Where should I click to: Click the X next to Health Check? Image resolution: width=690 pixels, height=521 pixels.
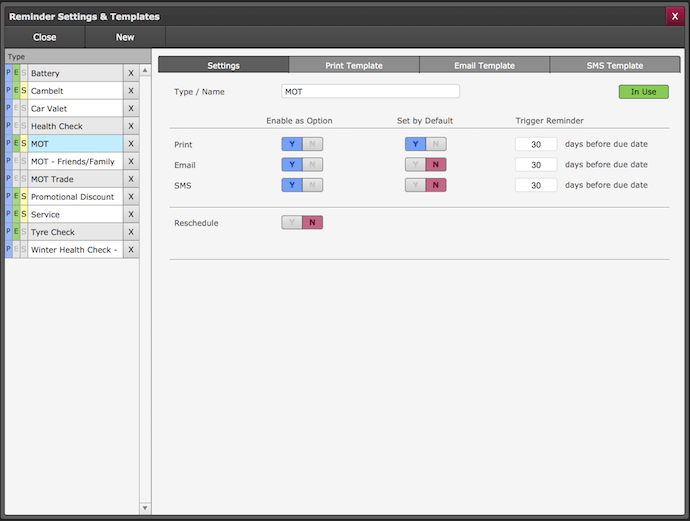(131, 126)
